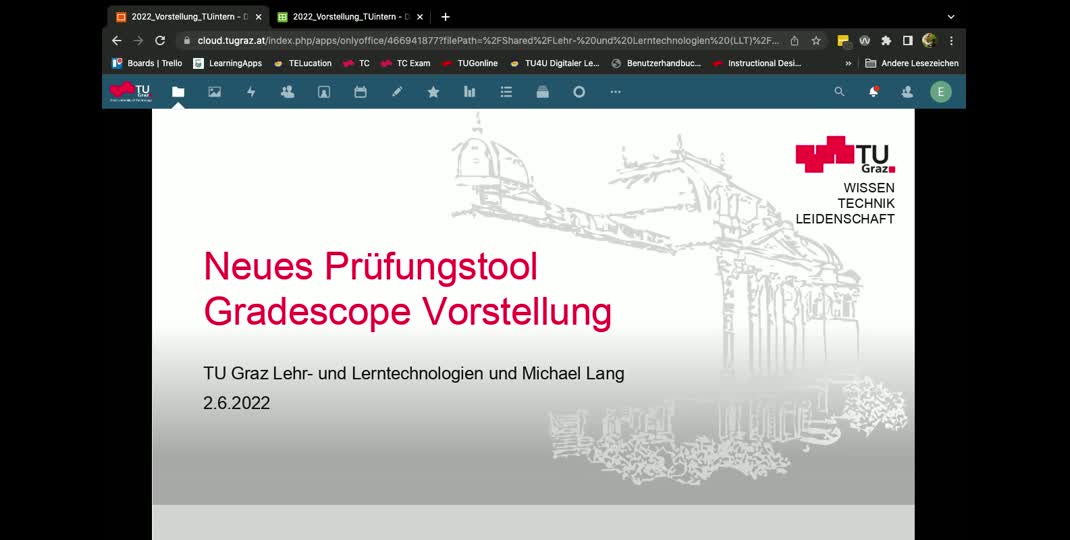Open the circle app icon
The image size is (1070, 540).
tap(579, 91)
